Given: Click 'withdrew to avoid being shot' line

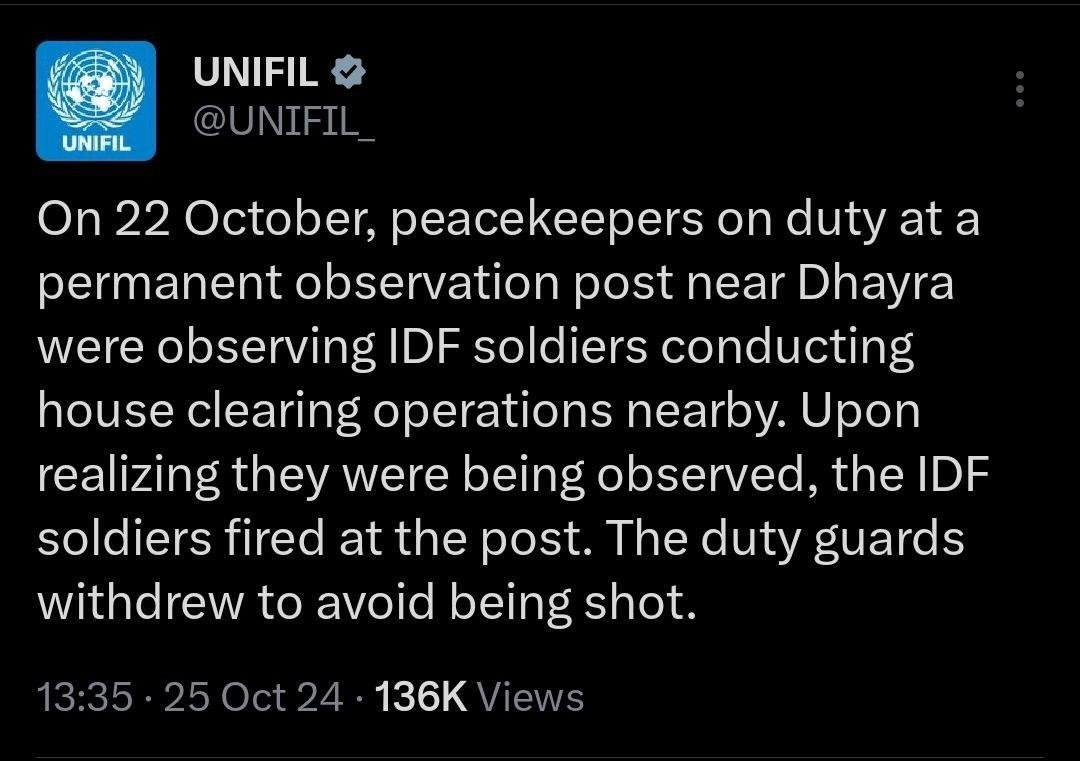Looking at the screenshot, I should click(x=366, y=604).
